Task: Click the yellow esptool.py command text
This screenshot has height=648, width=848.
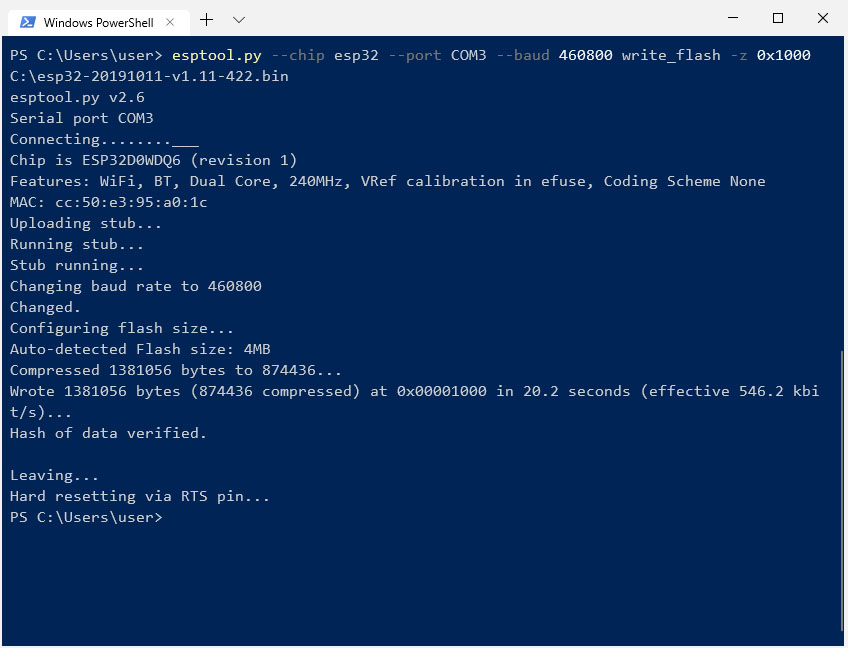Action: pos(216,55)
